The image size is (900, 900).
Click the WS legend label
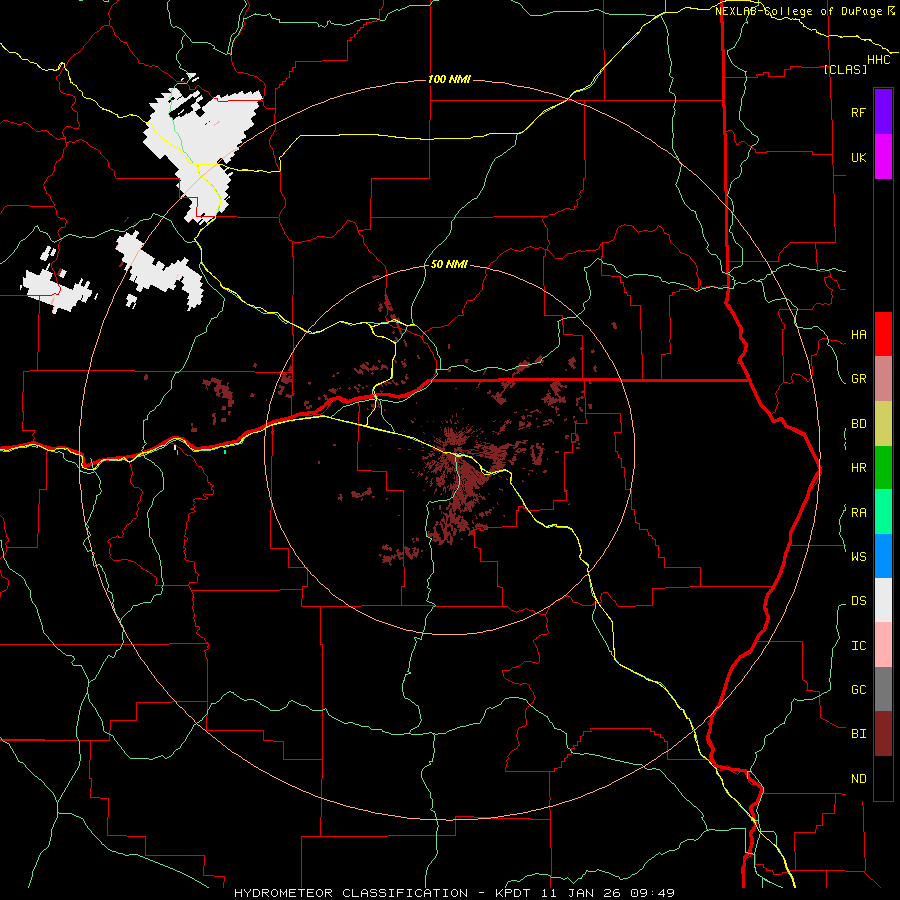(859, 556)
